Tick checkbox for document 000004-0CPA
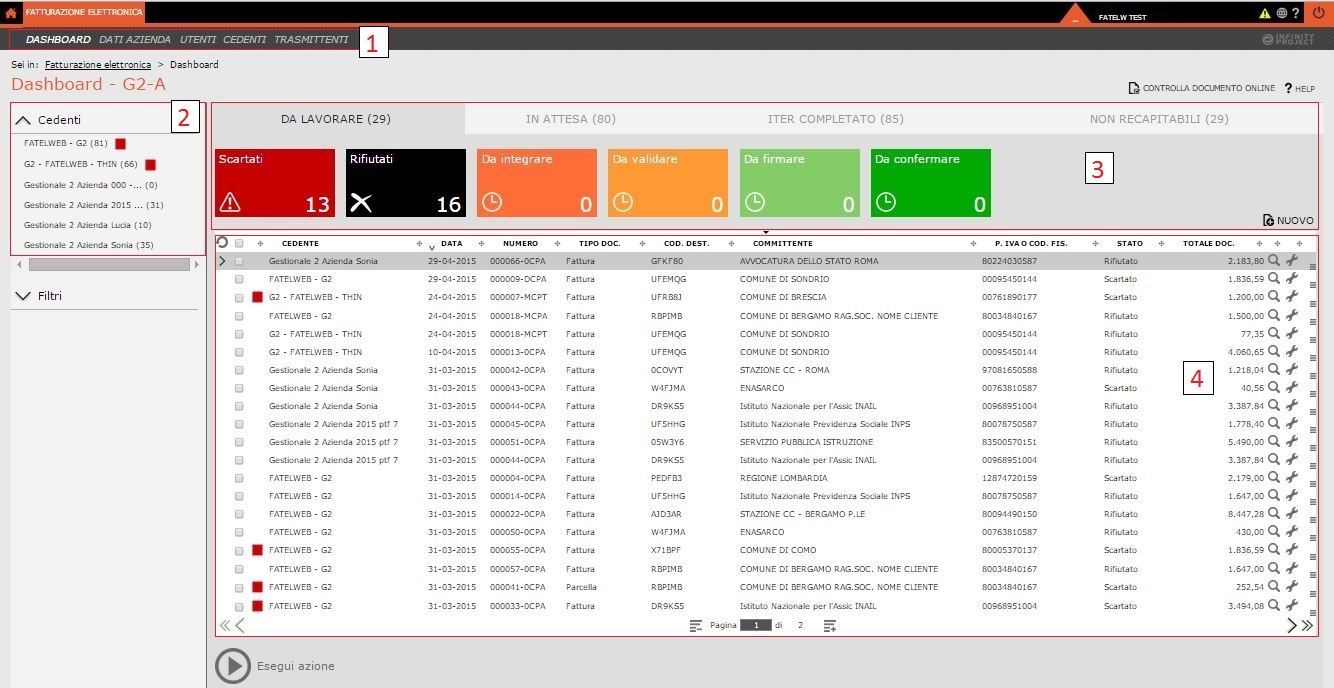This screenshot has width=1334, height=688. (239, 479)
